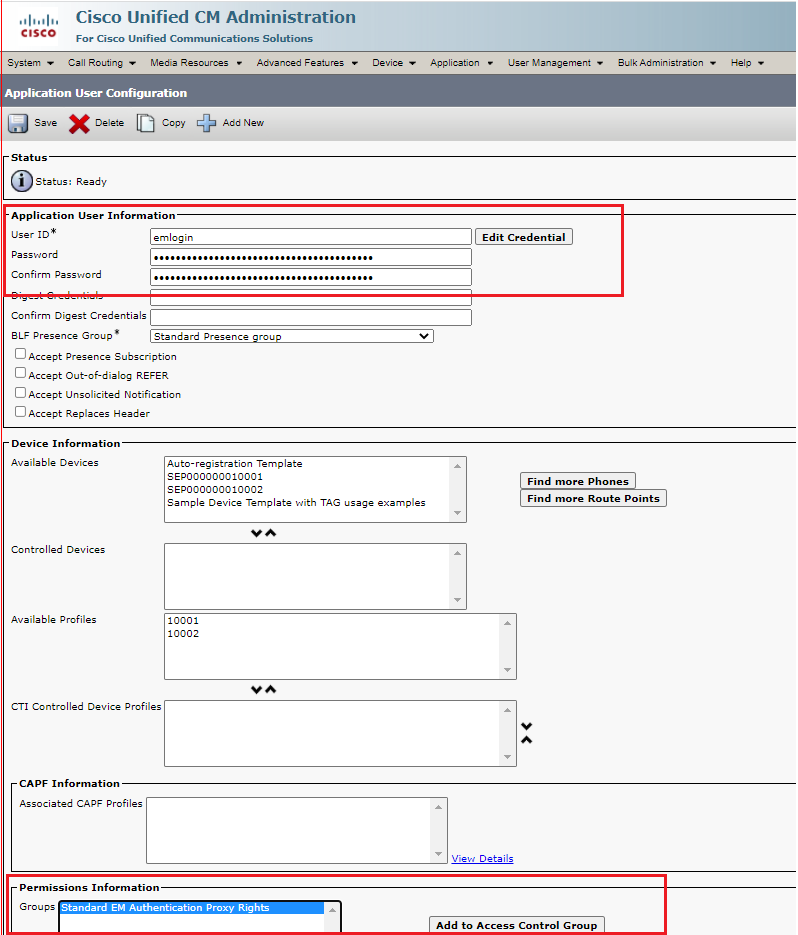
Task: Select Standard EM Authentication Proxy Rights group
Action: point(191,908)
